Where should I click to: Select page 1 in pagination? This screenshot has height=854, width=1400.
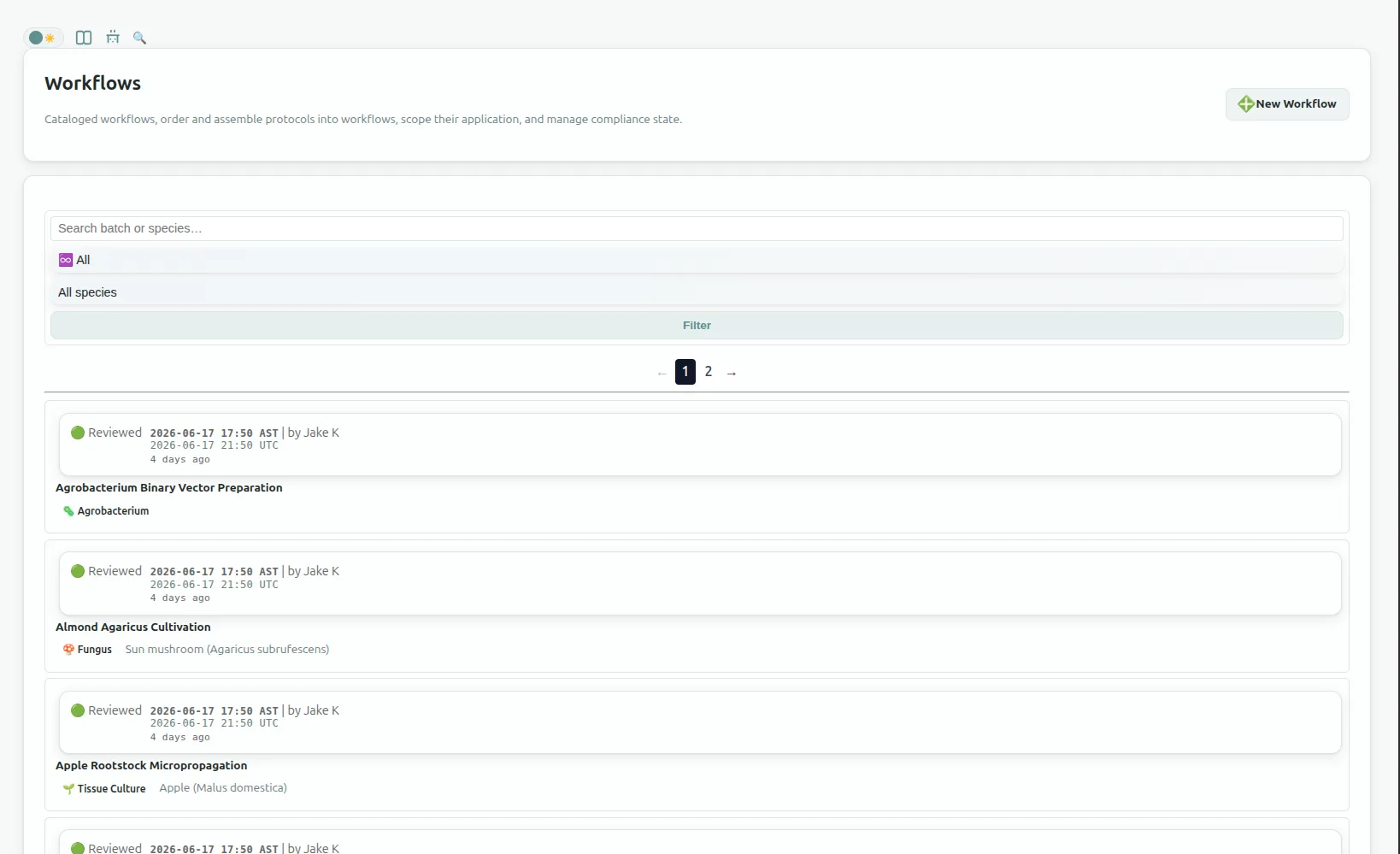685,372
